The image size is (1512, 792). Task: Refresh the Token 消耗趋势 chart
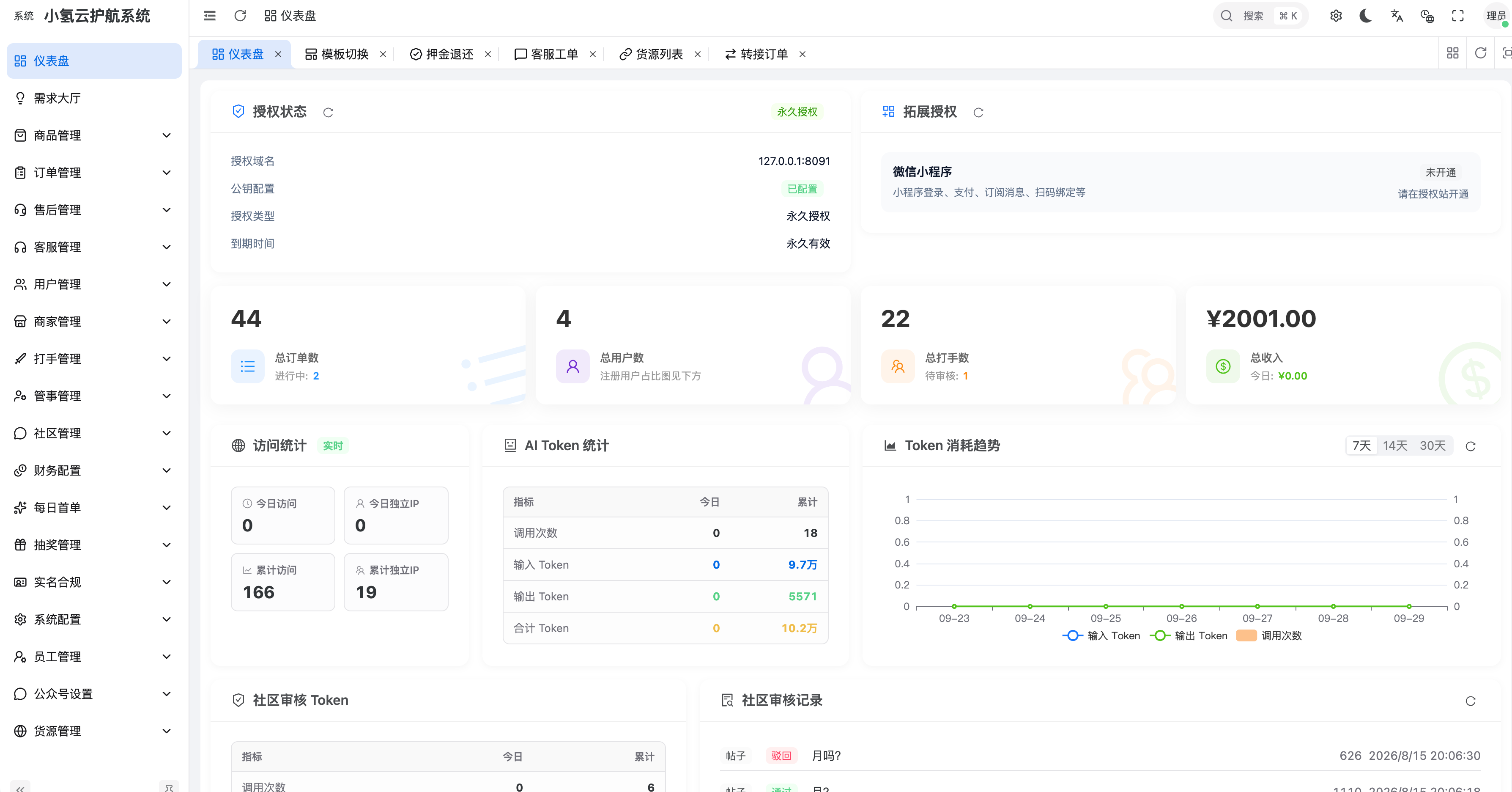[x=1470, y=446]
